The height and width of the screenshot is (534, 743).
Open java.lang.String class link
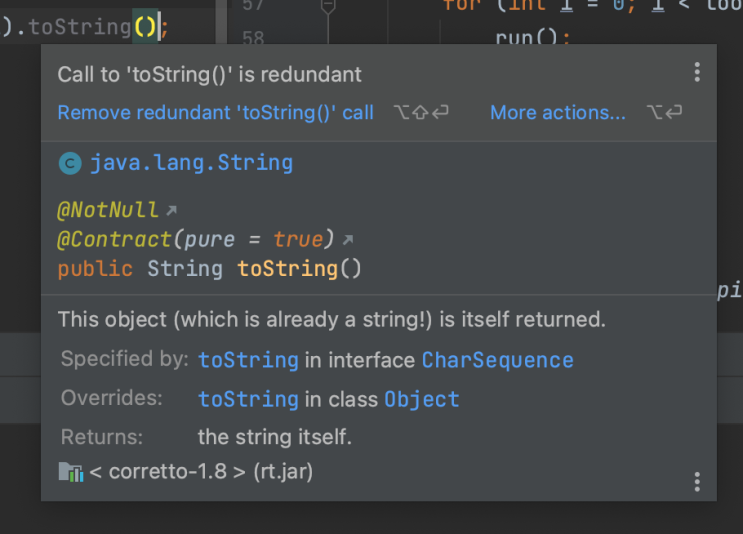pos(191,163)
